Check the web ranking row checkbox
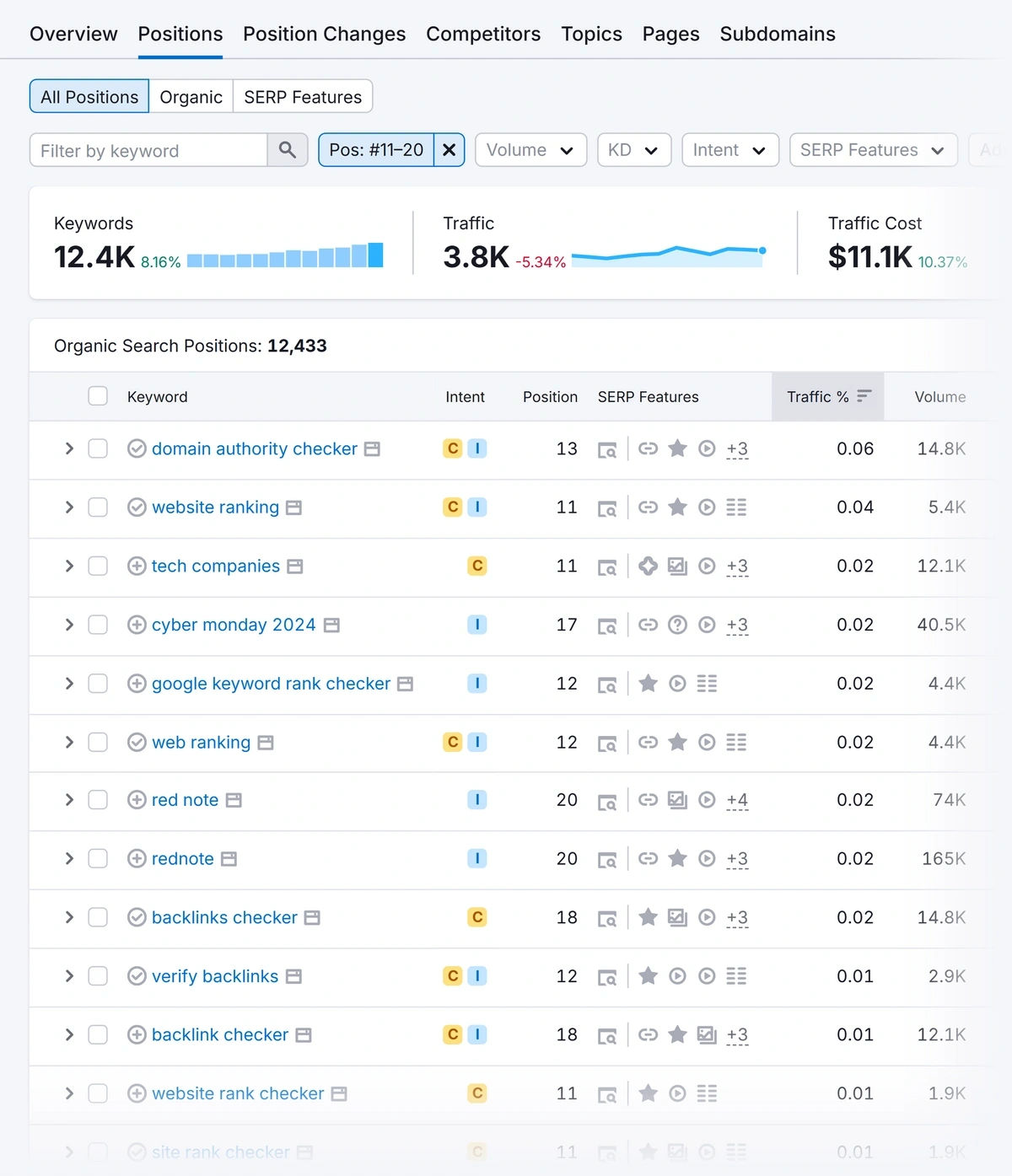Viewport: 1012px width, 1176px height. [x=98, y=742]
